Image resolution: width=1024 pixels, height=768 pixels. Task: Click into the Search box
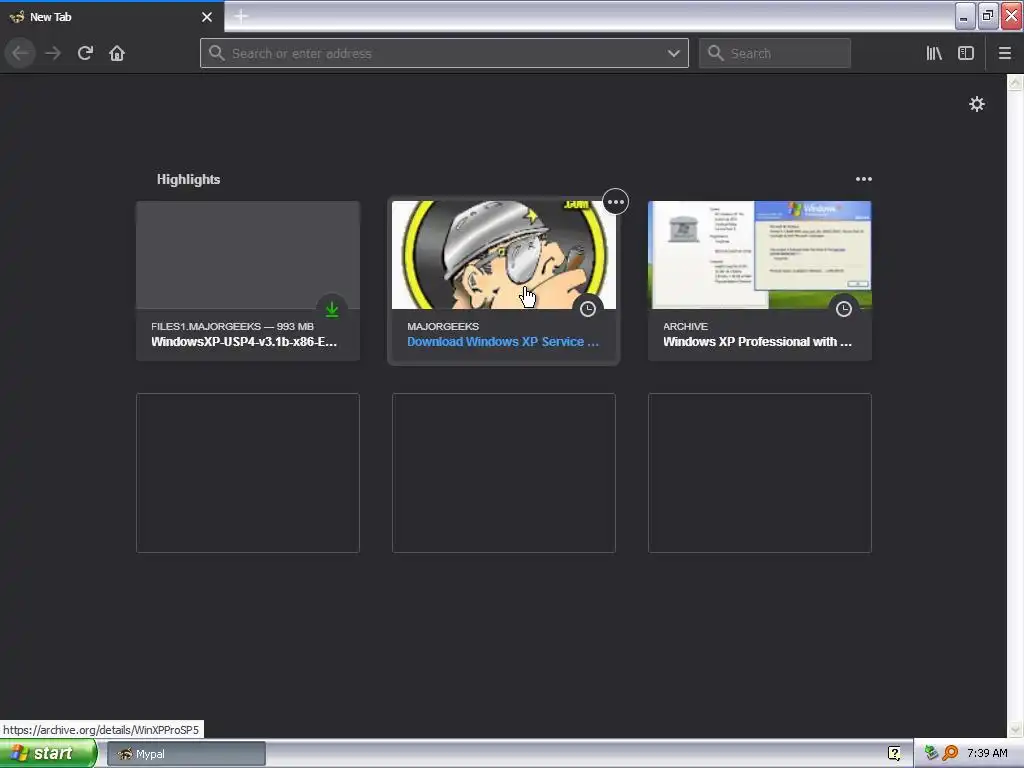775,53
